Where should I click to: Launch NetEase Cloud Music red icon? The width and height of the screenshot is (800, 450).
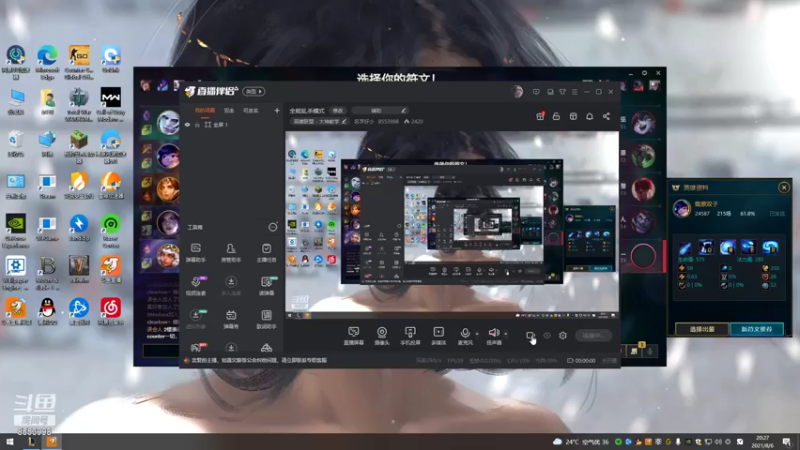pos(111,308)
